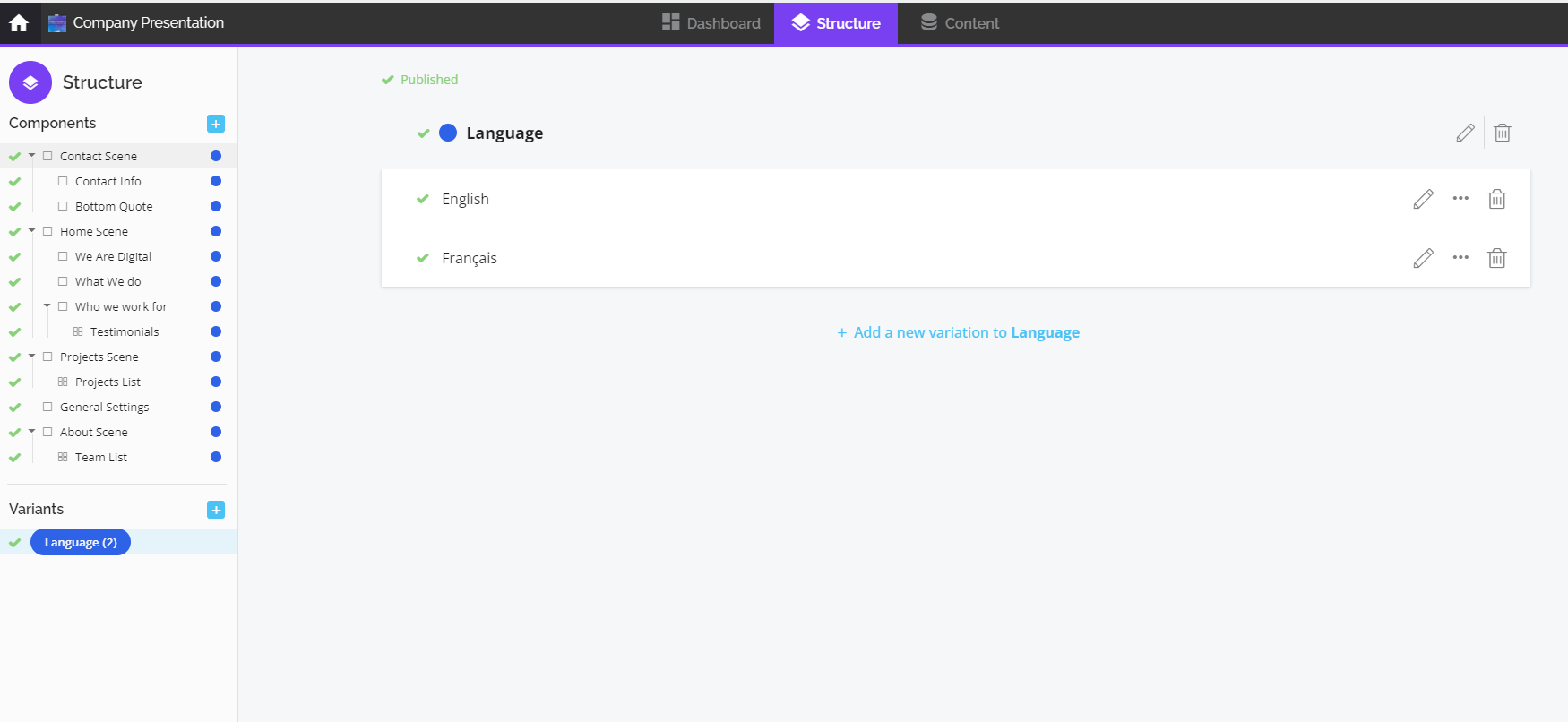
Task: Click blue variant dot for Testimonials
Action: (x=216, y=331)
